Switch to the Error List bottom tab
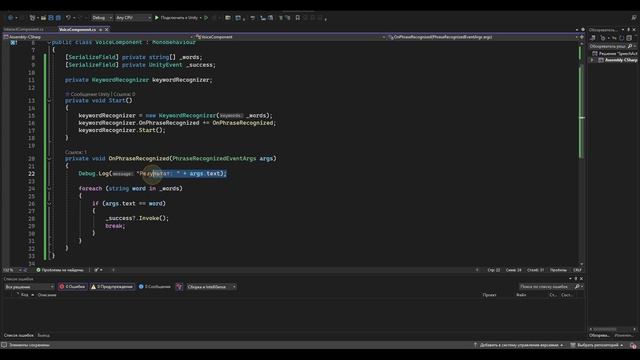 (19, 336)
